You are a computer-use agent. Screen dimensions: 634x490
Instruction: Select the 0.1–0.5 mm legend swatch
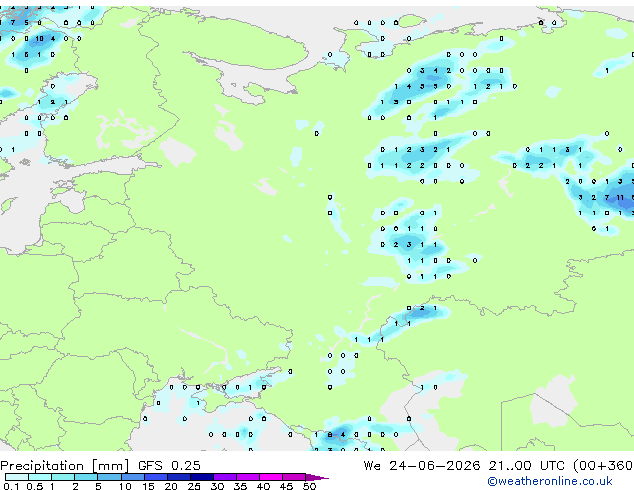(17, 477)
